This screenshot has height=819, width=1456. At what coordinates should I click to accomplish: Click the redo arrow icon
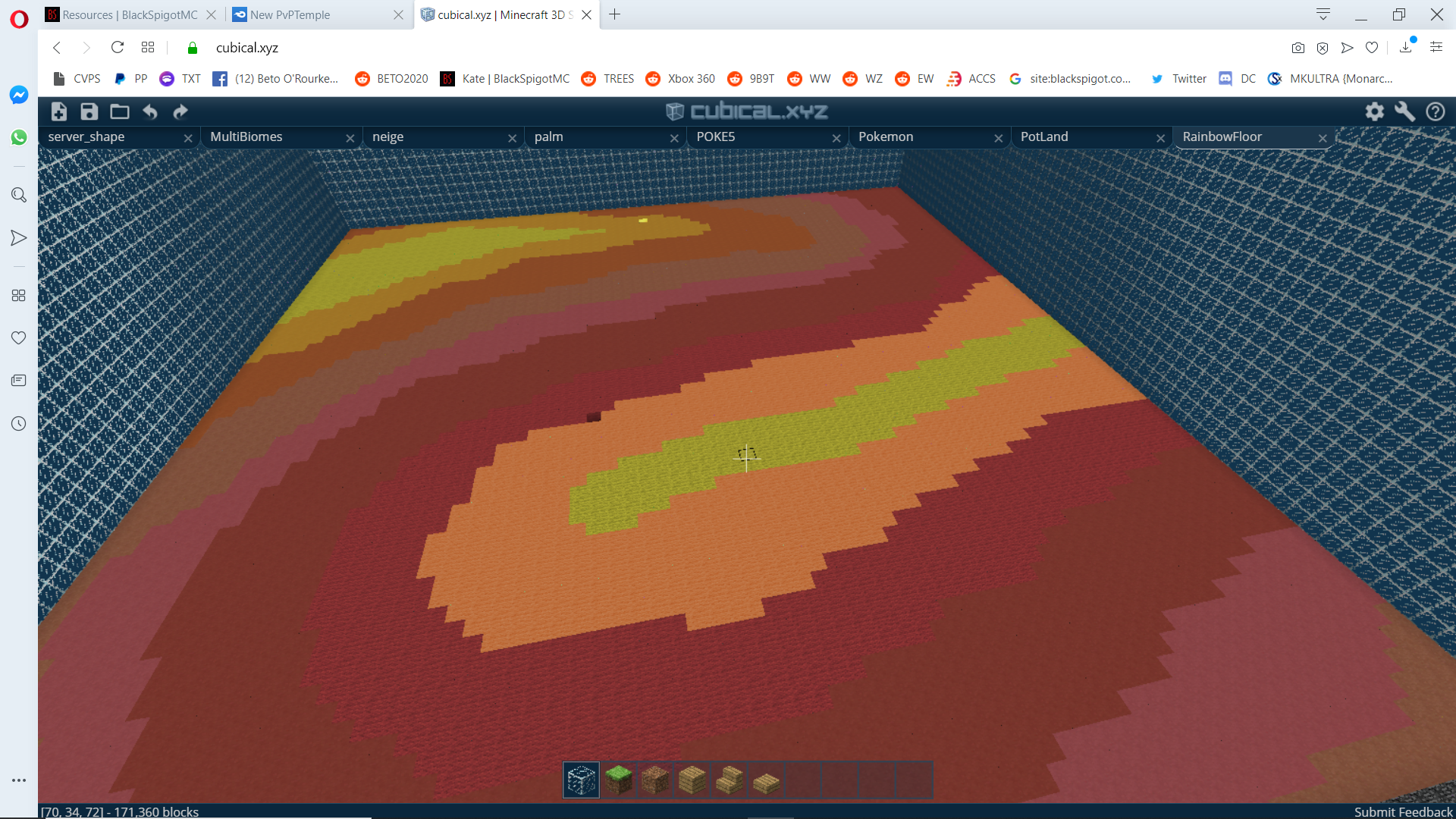180,111
